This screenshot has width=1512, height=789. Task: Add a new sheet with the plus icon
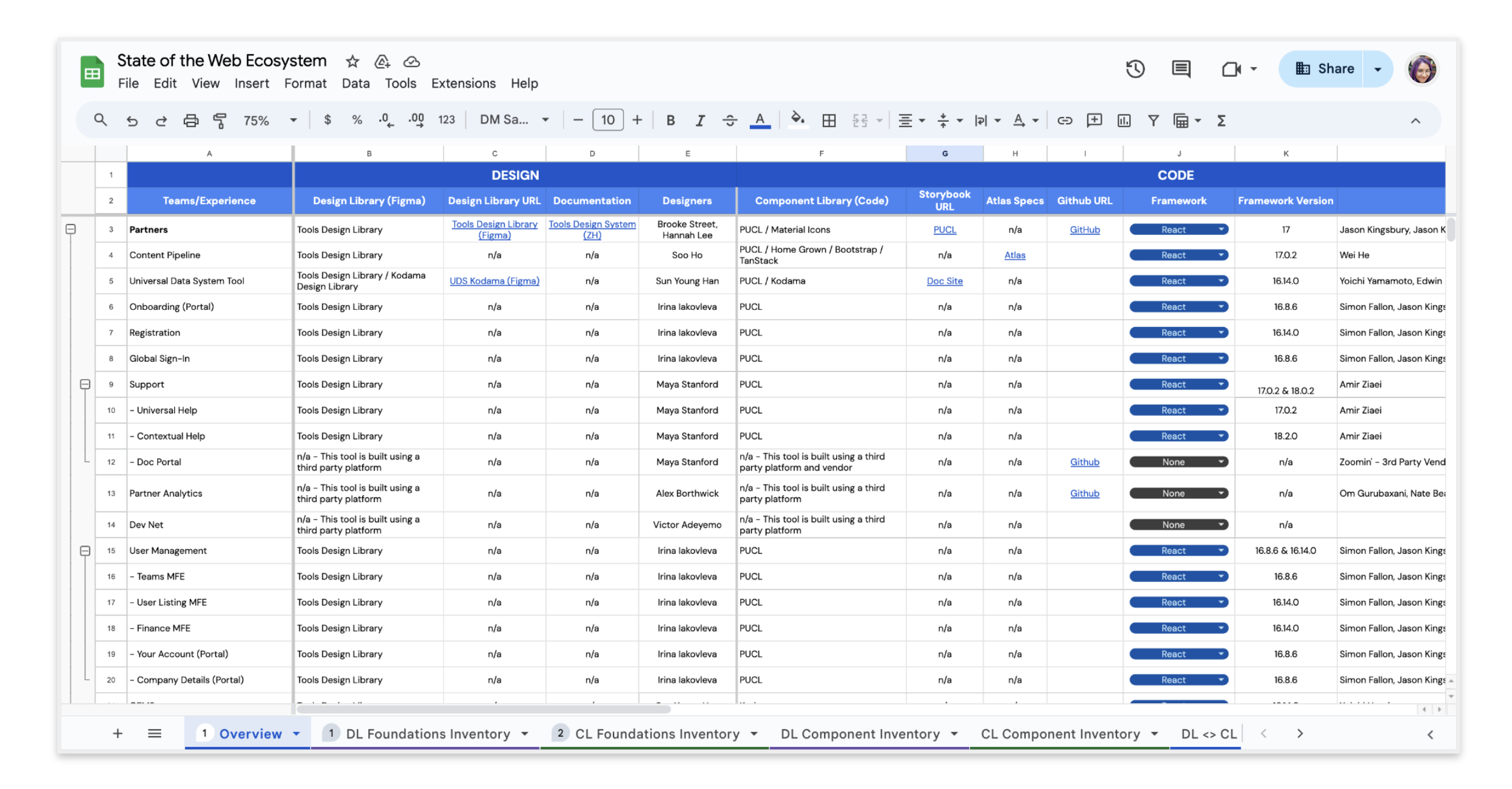[117, 734]
